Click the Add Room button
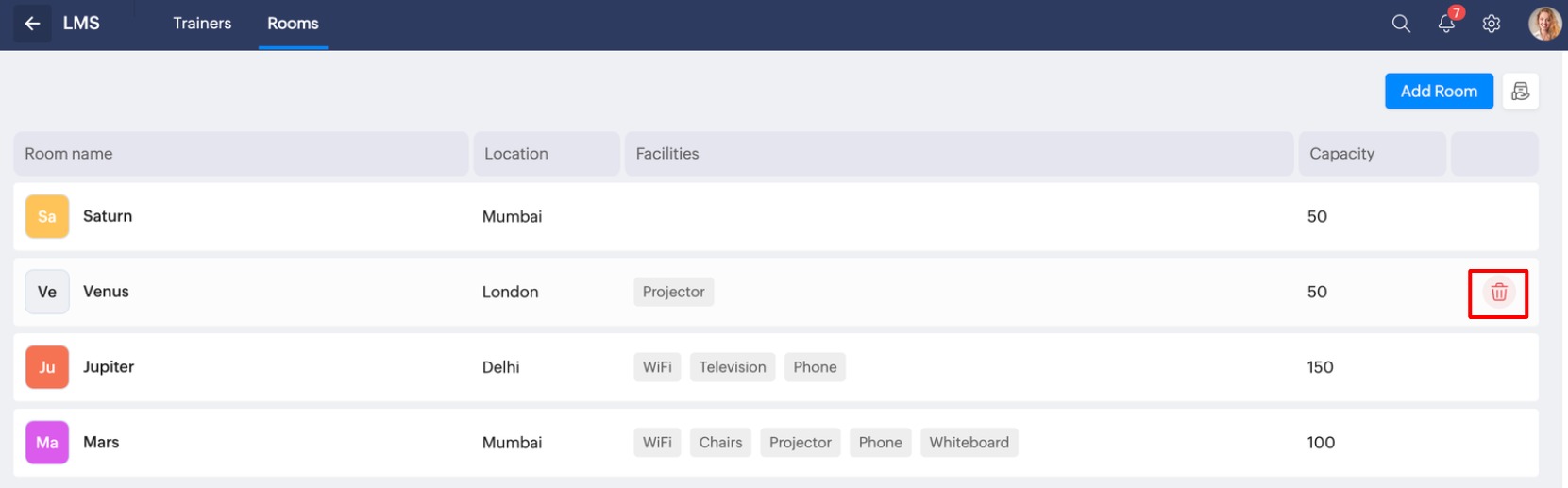Image resolution: width=1568 pixels, height=488 pixels. coord(1439,92)
